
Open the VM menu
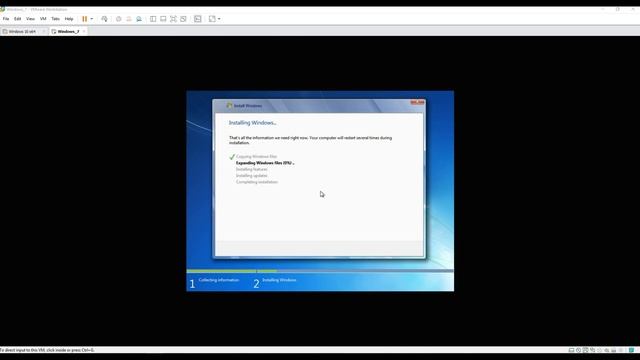pyautogui.click(x=43, y=19)
